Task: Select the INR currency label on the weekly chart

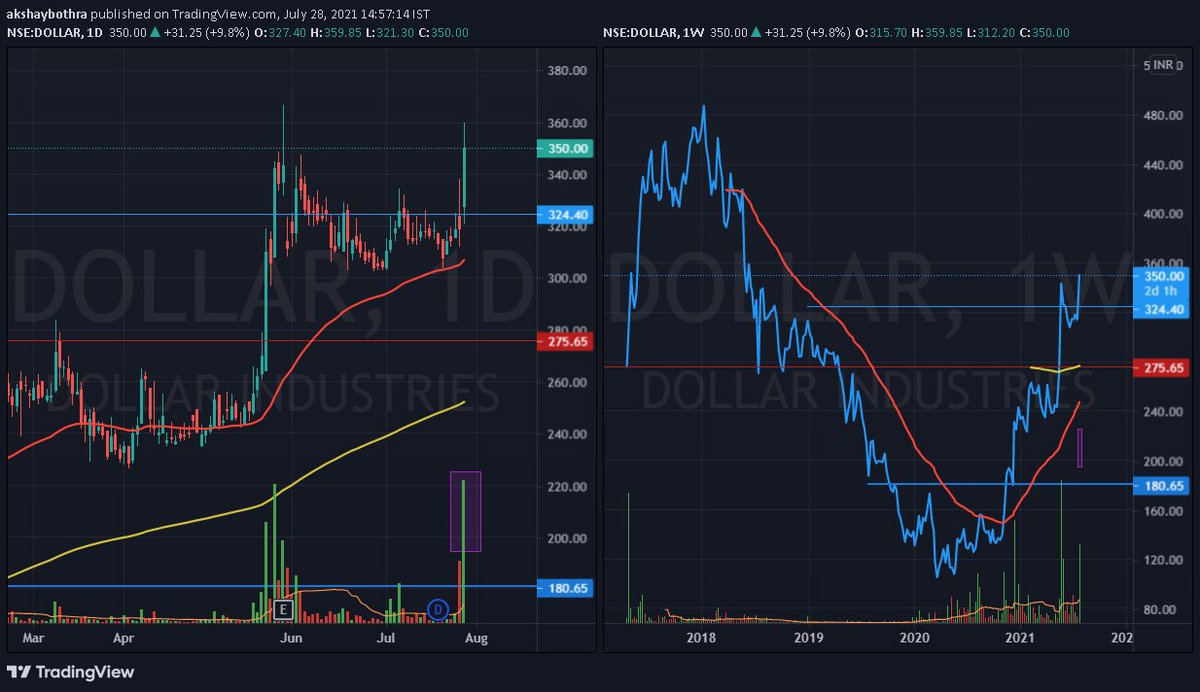Action: point(1162,65)
